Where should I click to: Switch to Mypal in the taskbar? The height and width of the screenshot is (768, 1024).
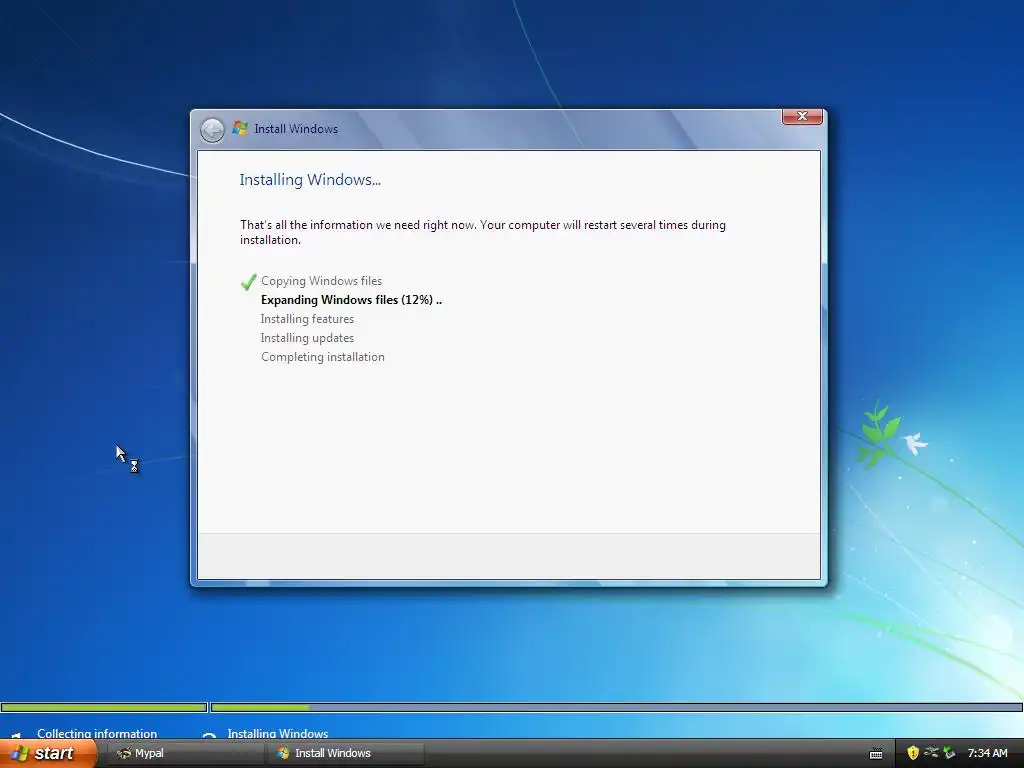coord(186,753)
